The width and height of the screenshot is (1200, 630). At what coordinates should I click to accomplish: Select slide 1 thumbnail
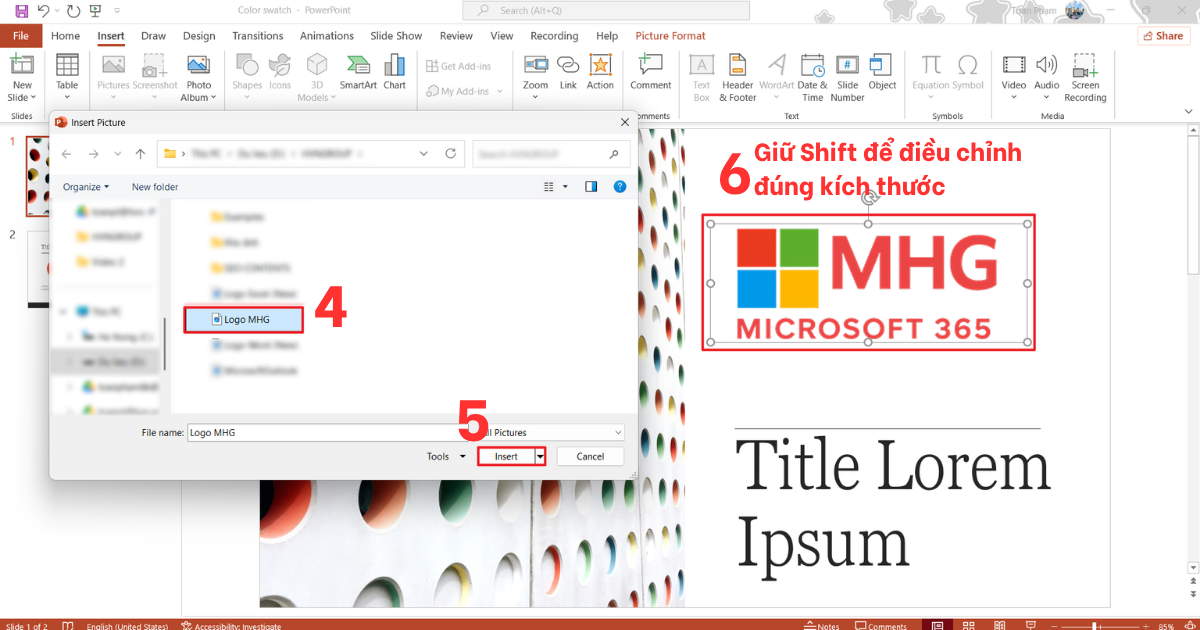coord(37,176)
